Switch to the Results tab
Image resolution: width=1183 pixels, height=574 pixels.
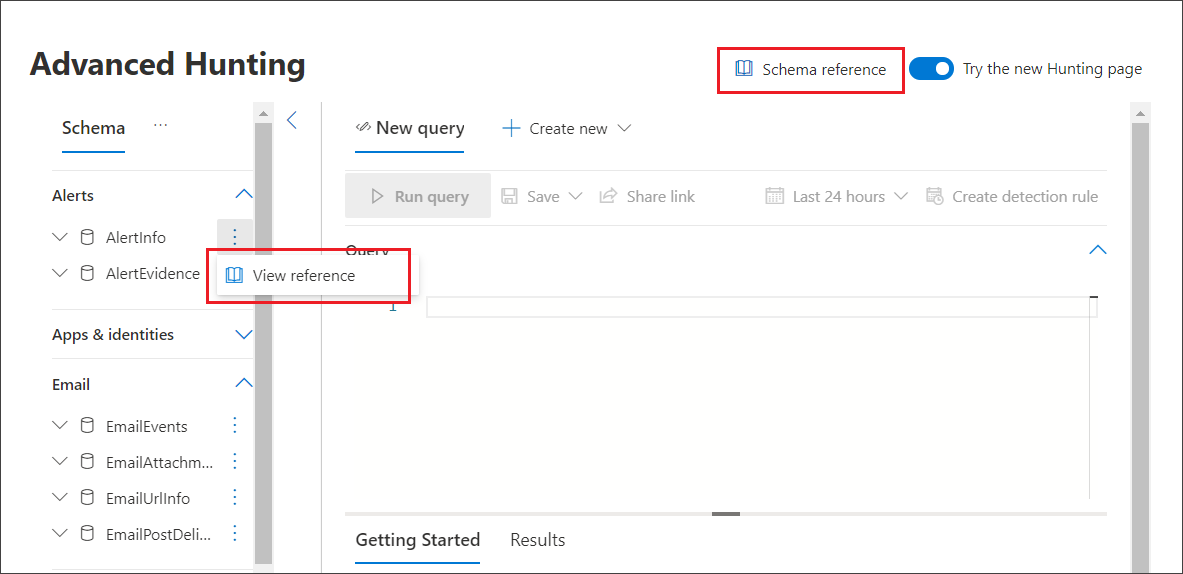point(537,540)
